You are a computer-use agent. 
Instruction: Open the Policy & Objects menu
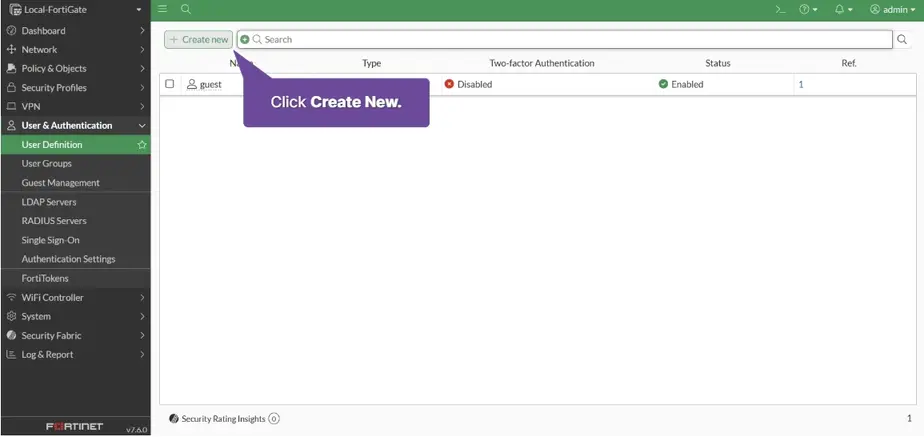tap(75, 68)
